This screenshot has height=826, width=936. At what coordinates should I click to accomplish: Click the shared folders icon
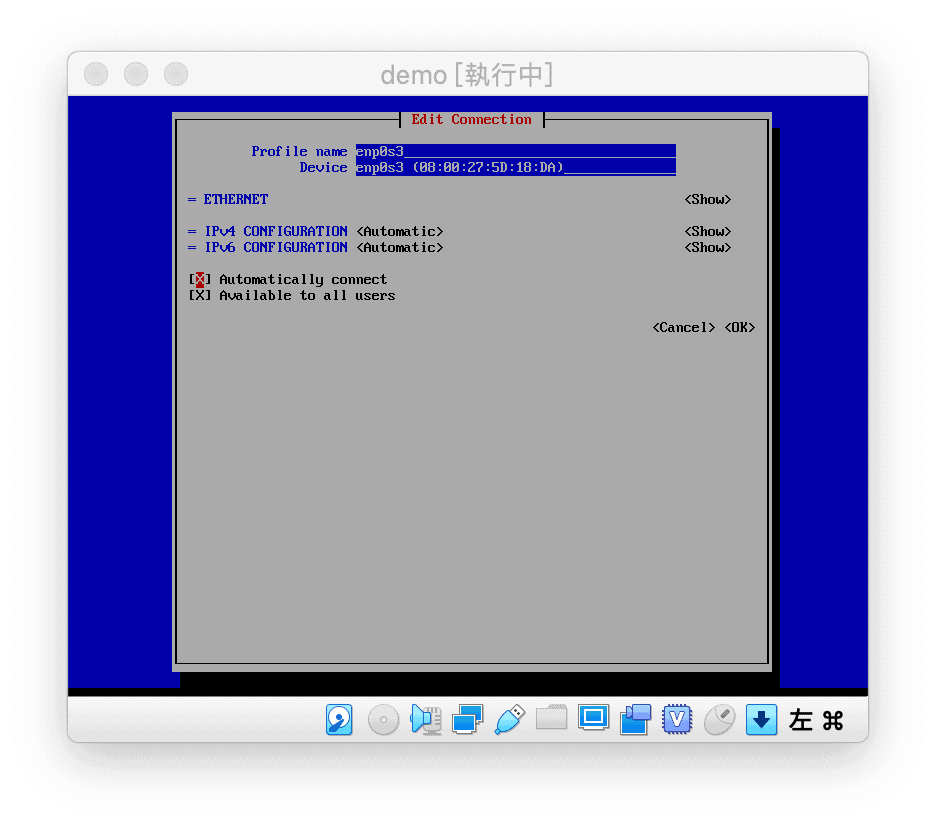[551, 718]
